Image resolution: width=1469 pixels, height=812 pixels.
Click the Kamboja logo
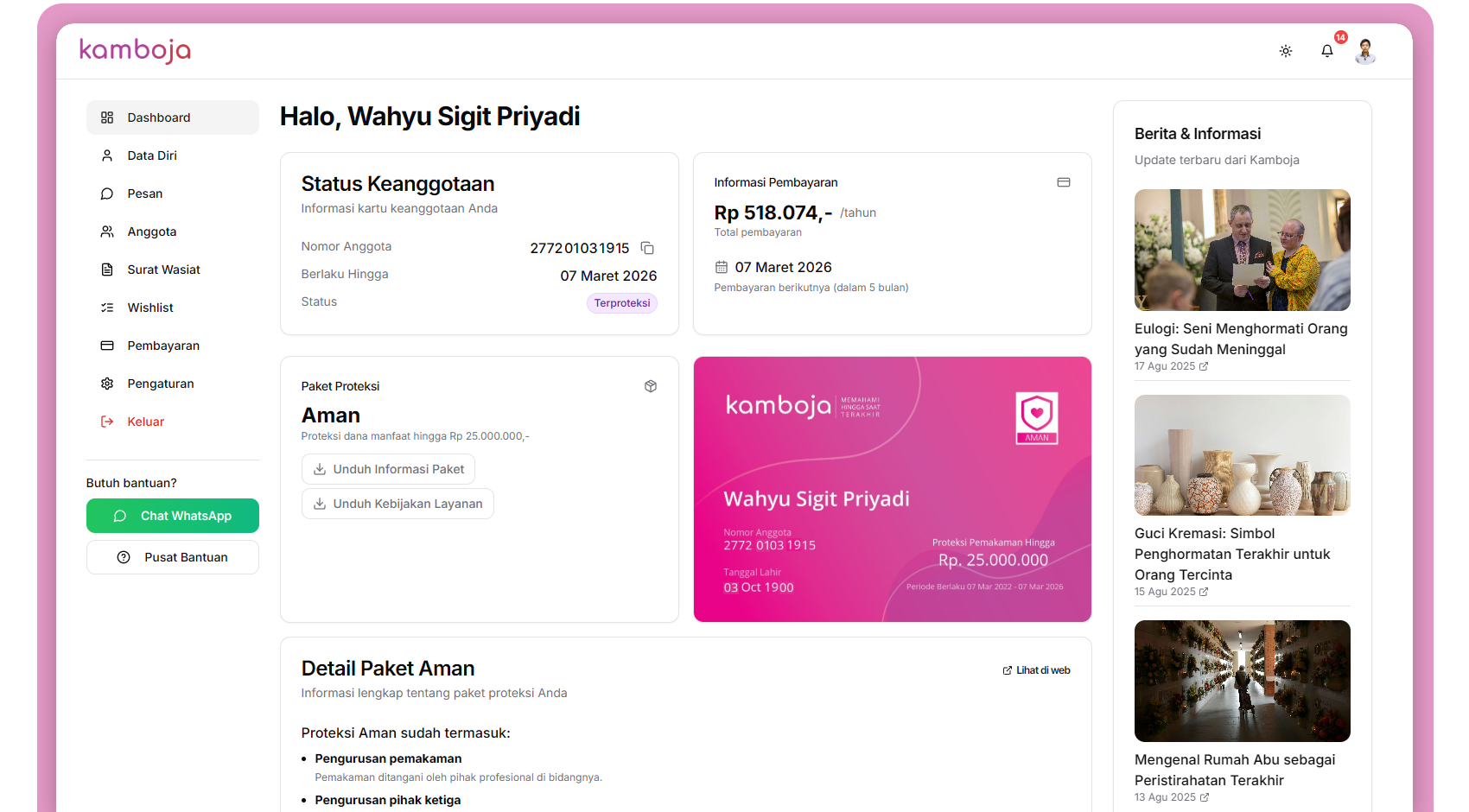coord(135,50)
